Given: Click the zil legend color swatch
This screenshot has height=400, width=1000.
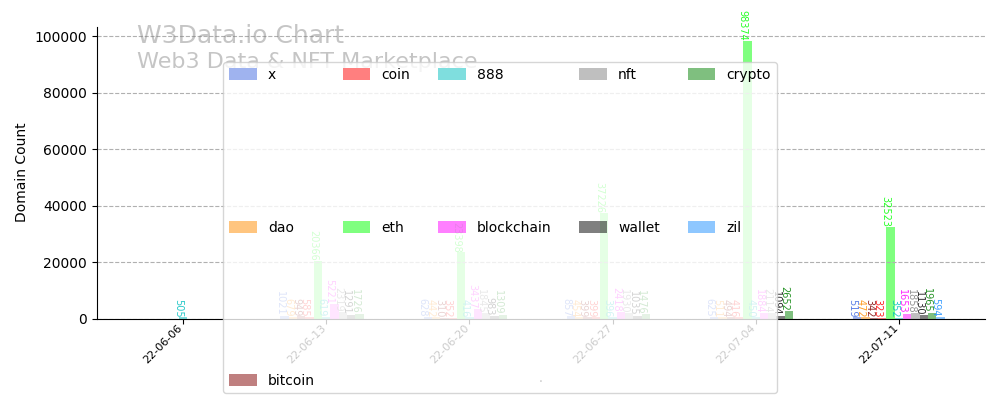Looking at the screenshot, I should click(702, 227).
